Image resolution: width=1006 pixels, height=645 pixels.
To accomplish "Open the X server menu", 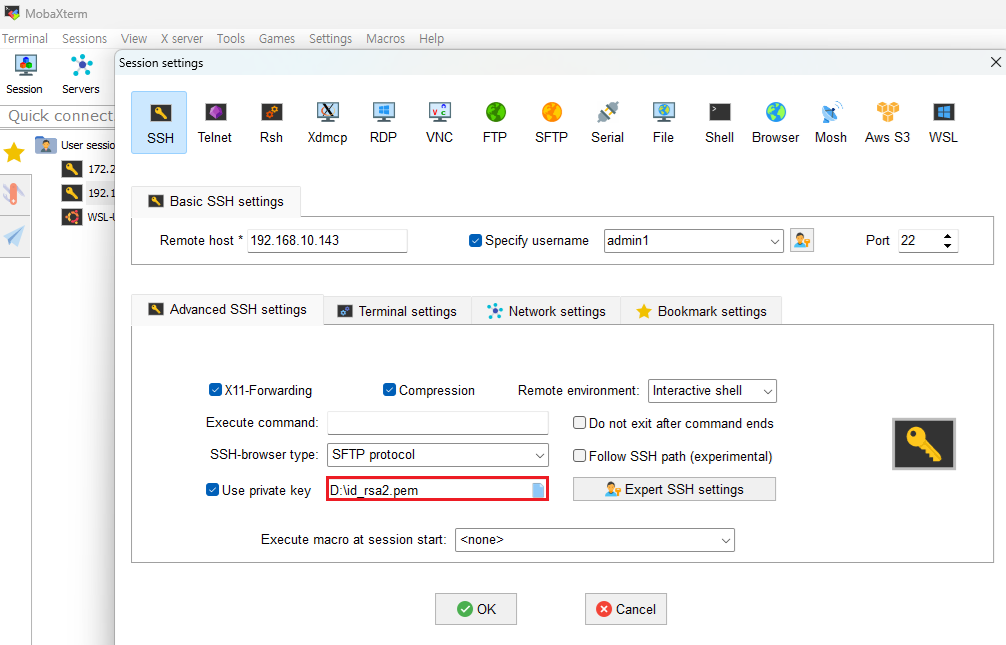I will (x=182, y=39).
